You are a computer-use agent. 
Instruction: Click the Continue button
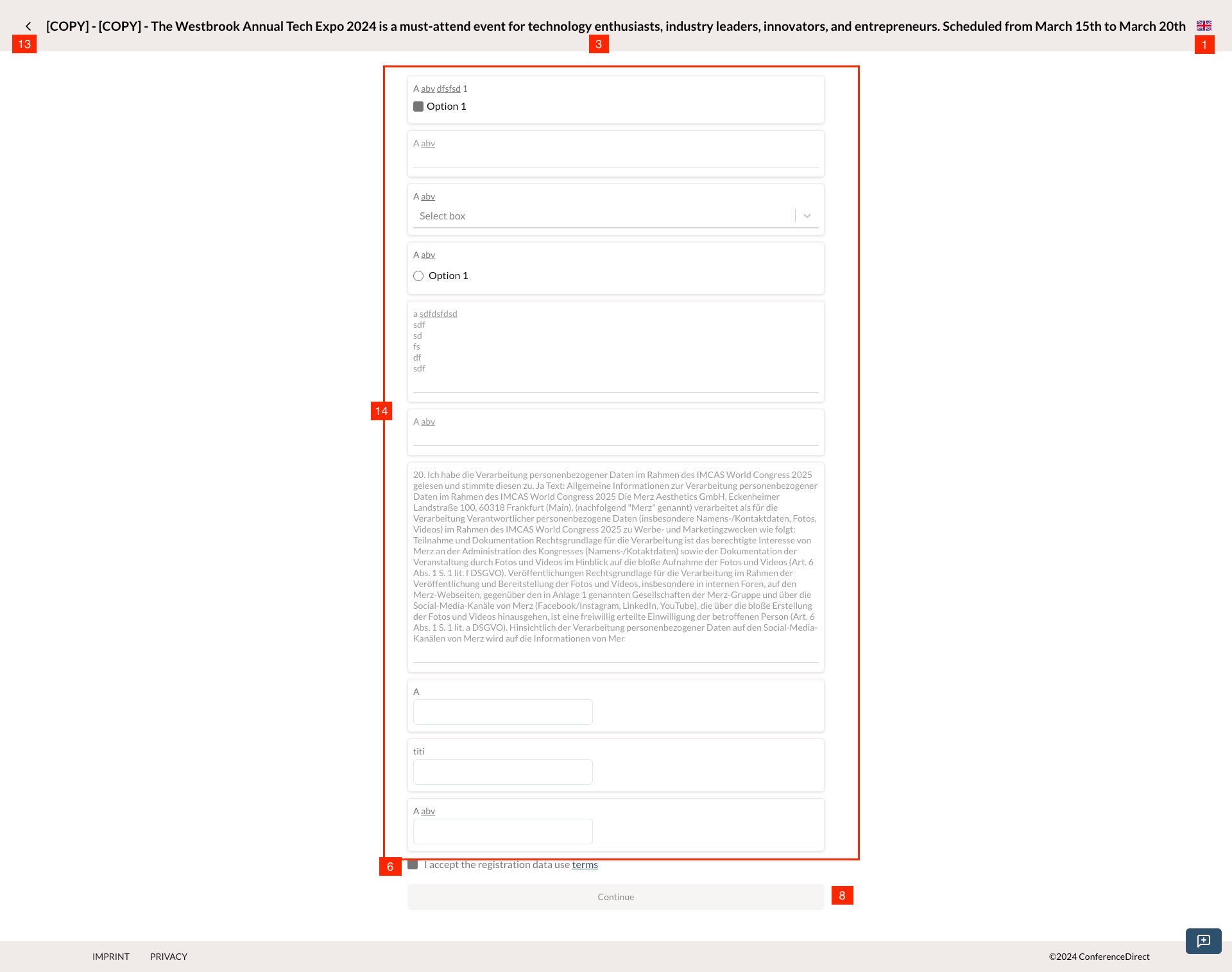pyautogui.click(x=615, y=896)
